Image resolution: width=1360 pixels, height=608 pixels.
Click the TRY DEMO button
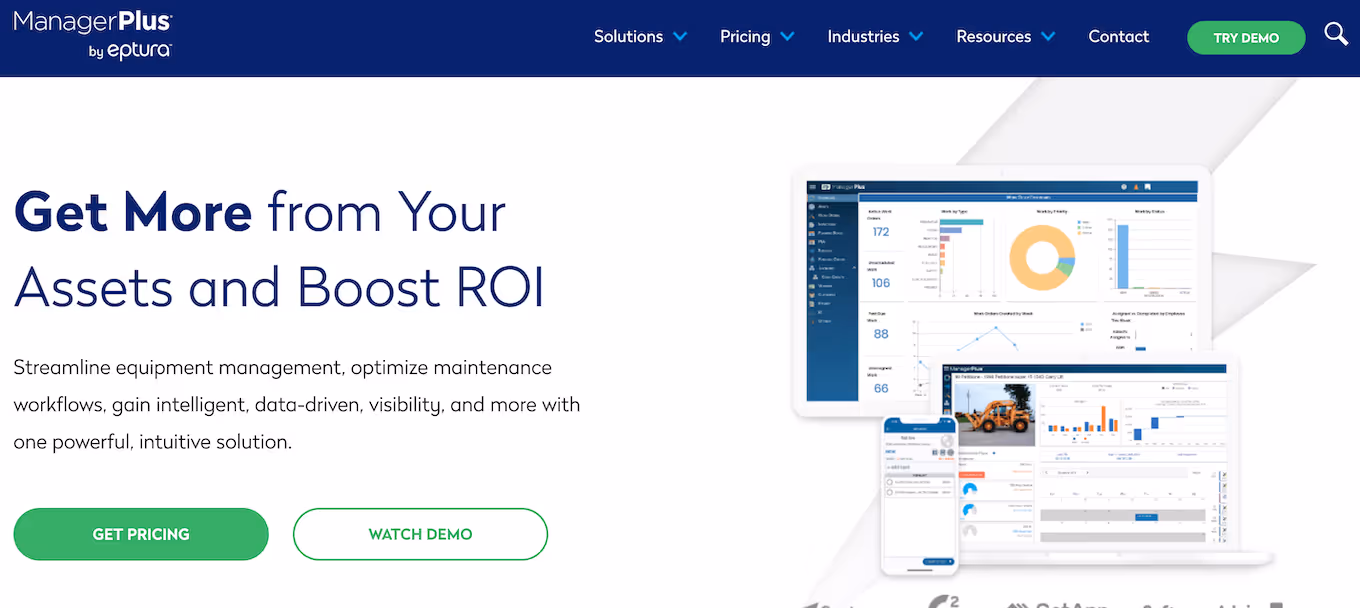[1246, 38]
